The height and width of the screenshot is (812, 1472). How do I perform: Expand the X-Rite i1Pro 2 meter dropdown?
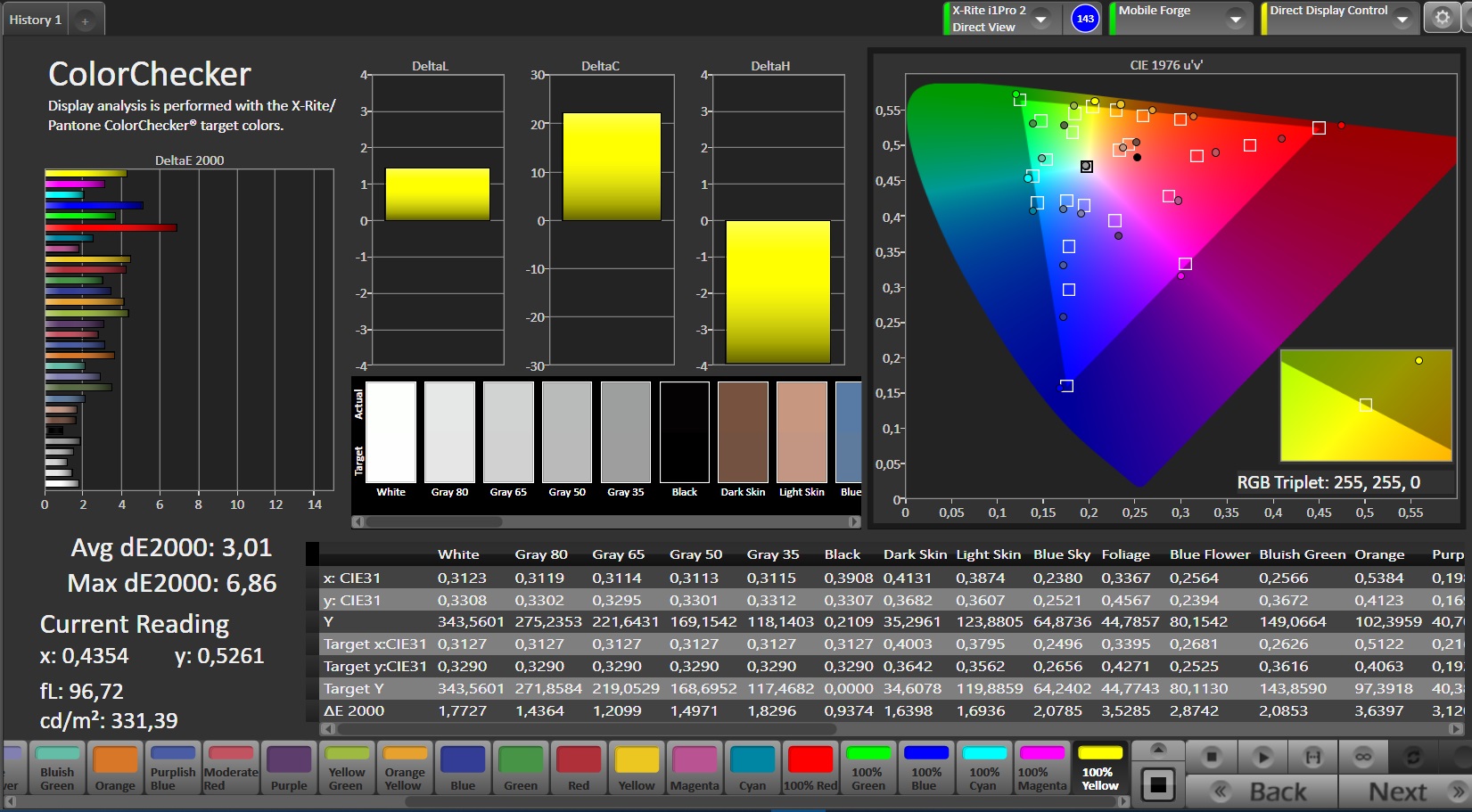(1040, 19)
